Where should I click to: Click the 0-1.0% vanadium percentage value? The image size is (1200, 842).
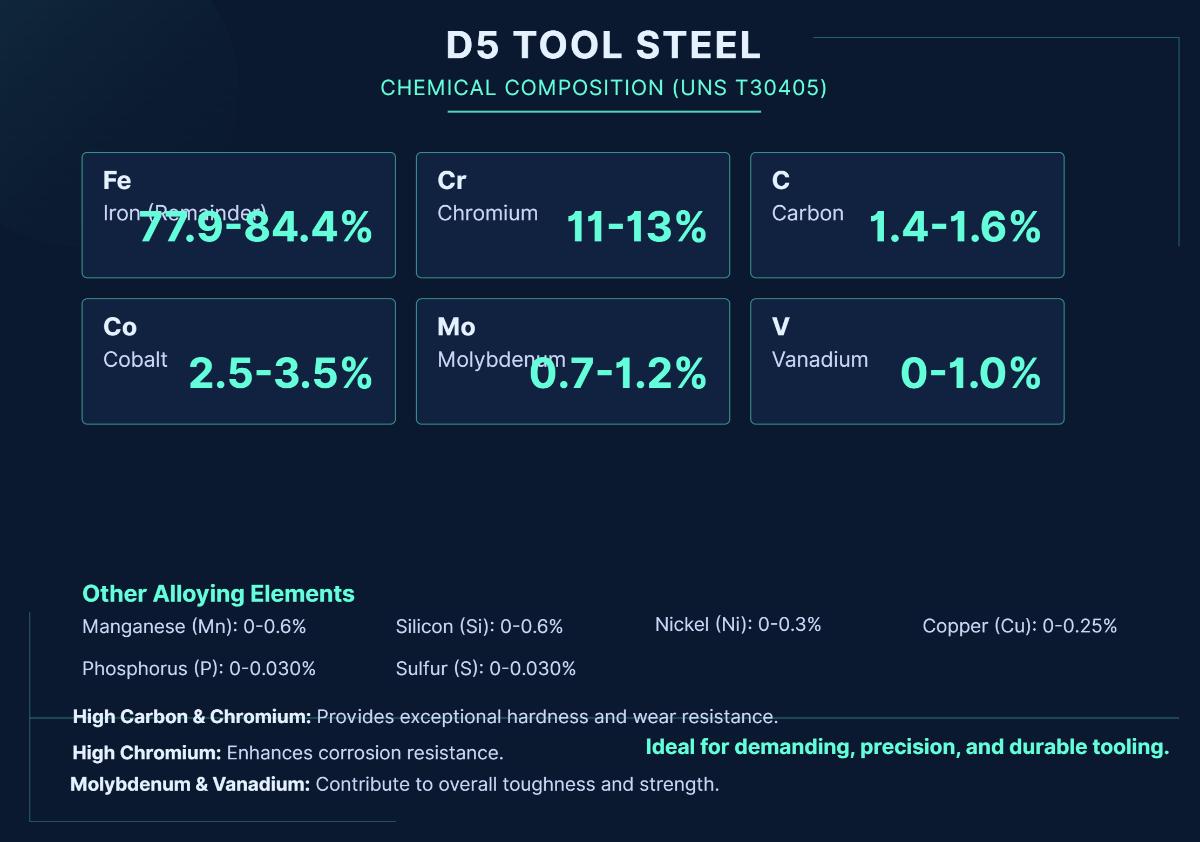pos(970,375)
